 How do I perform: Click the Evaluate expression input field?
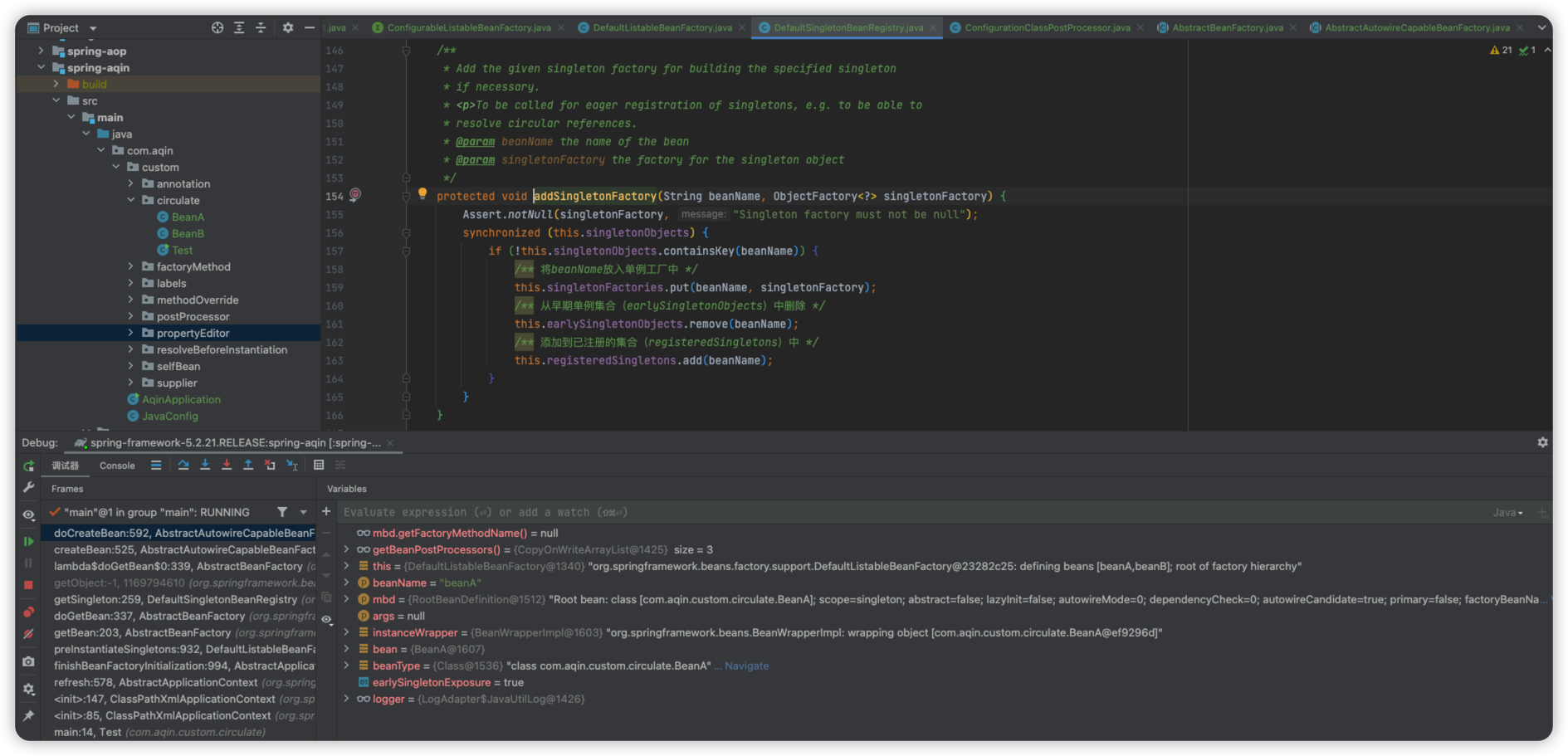[x=913, y=512]
